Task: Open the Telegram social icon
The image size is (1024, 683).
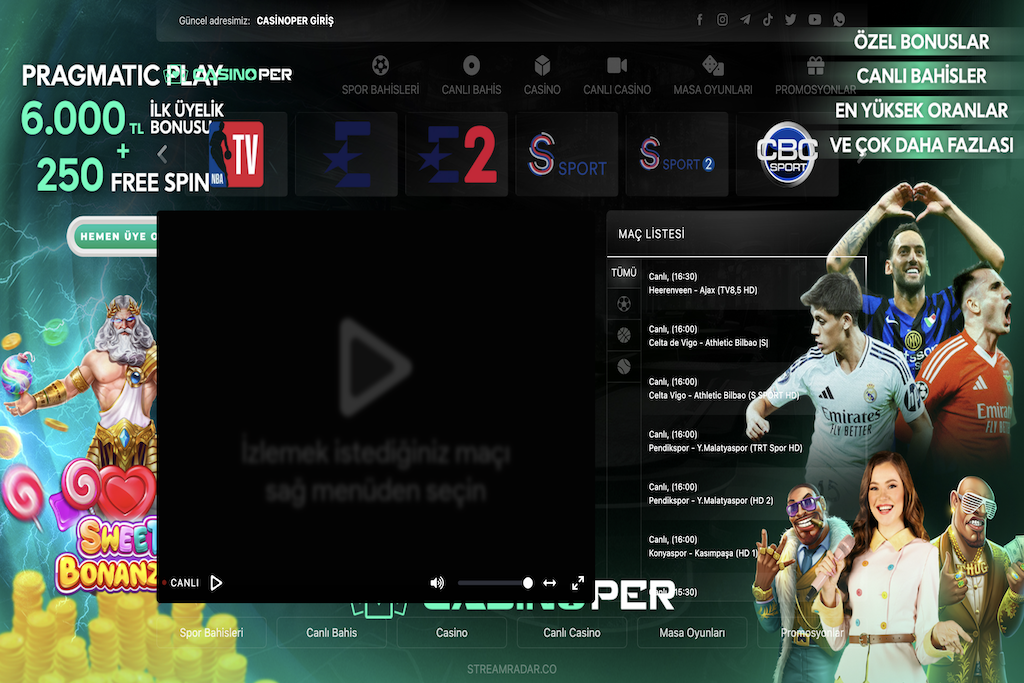Action: coord(745,20)
